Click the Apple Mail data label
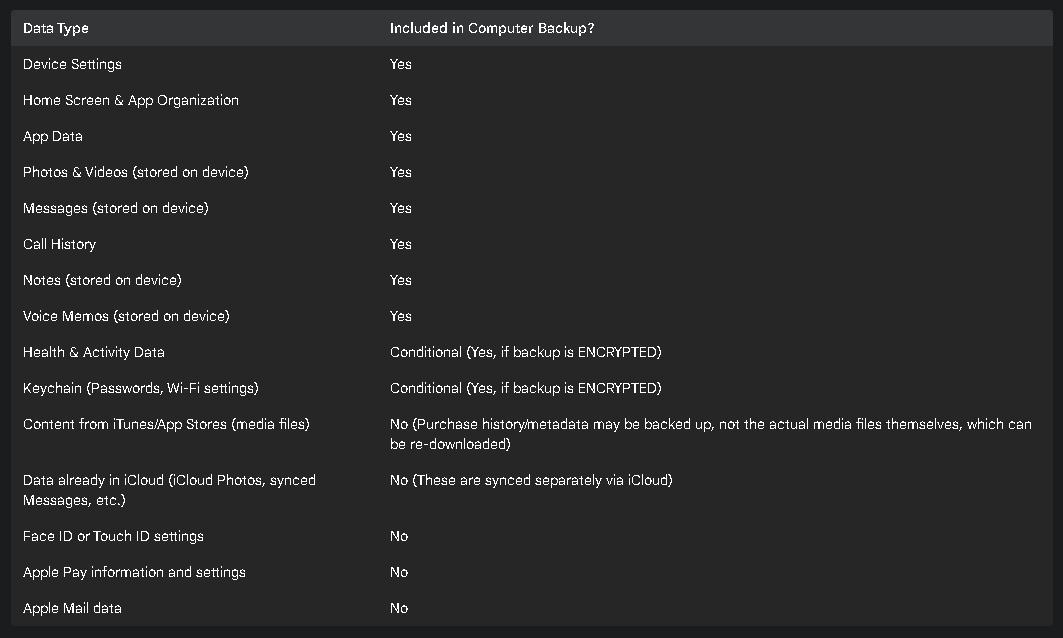The height and width of the screenshot is (638, 1063). pos(73,608)
